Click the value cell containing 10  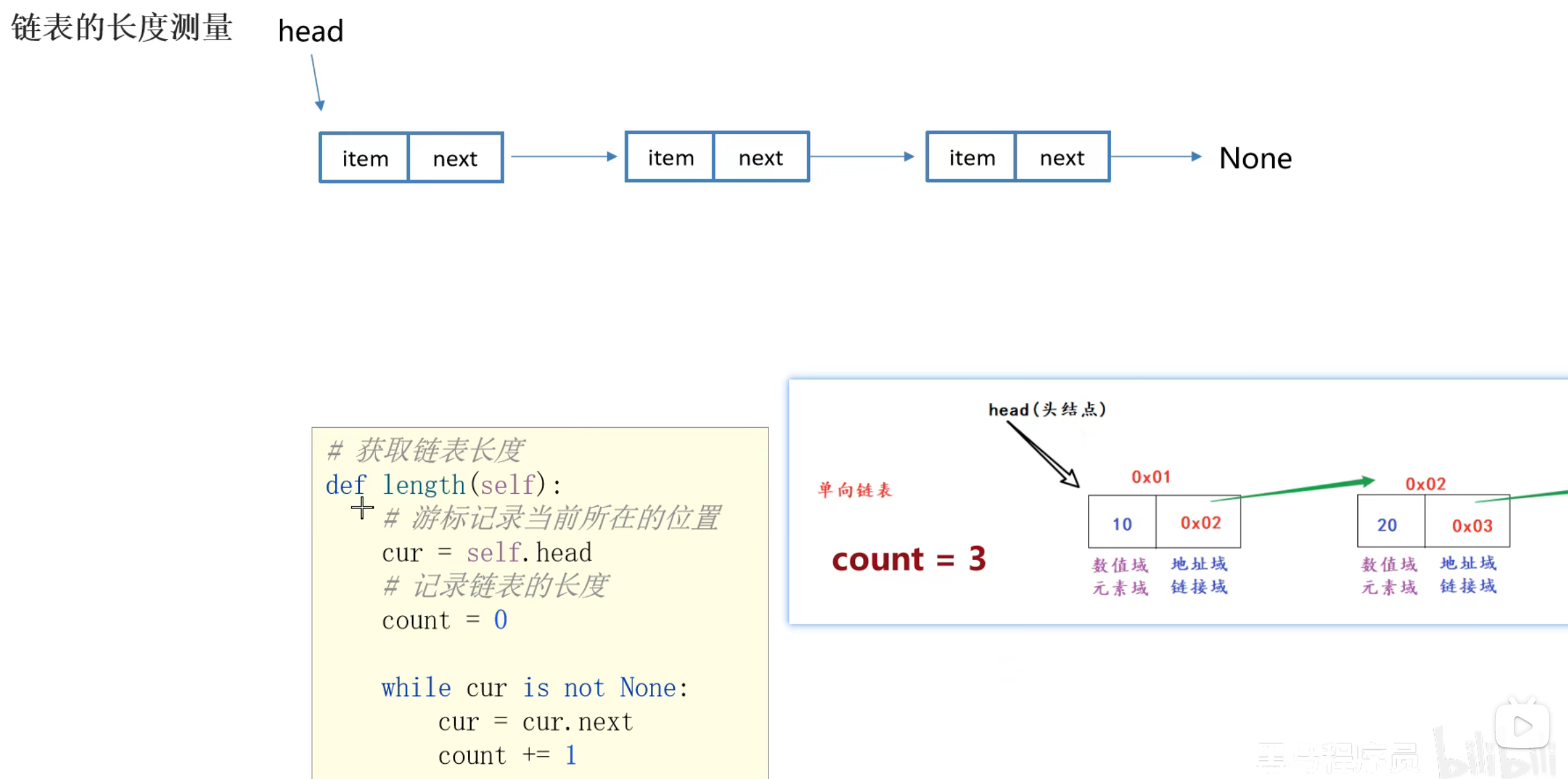point(1122,524)
